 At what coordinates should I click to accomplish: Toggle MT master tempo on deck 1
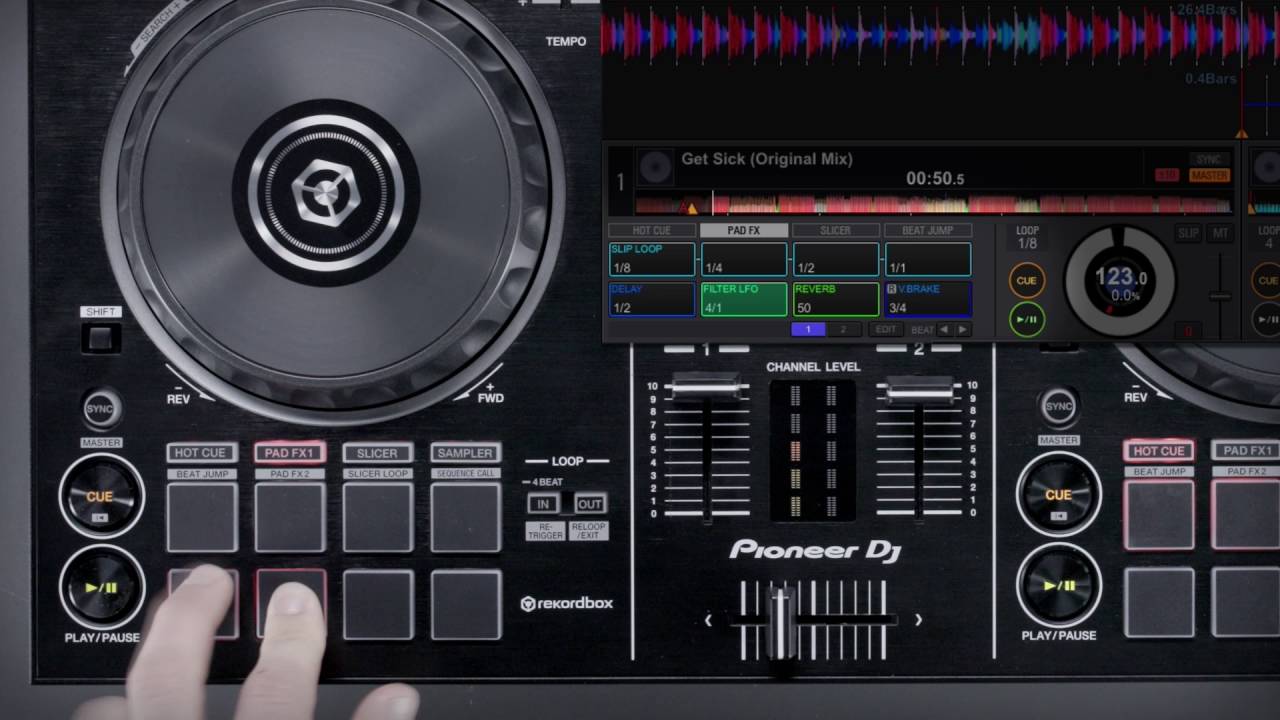(x=1221, y=233)
